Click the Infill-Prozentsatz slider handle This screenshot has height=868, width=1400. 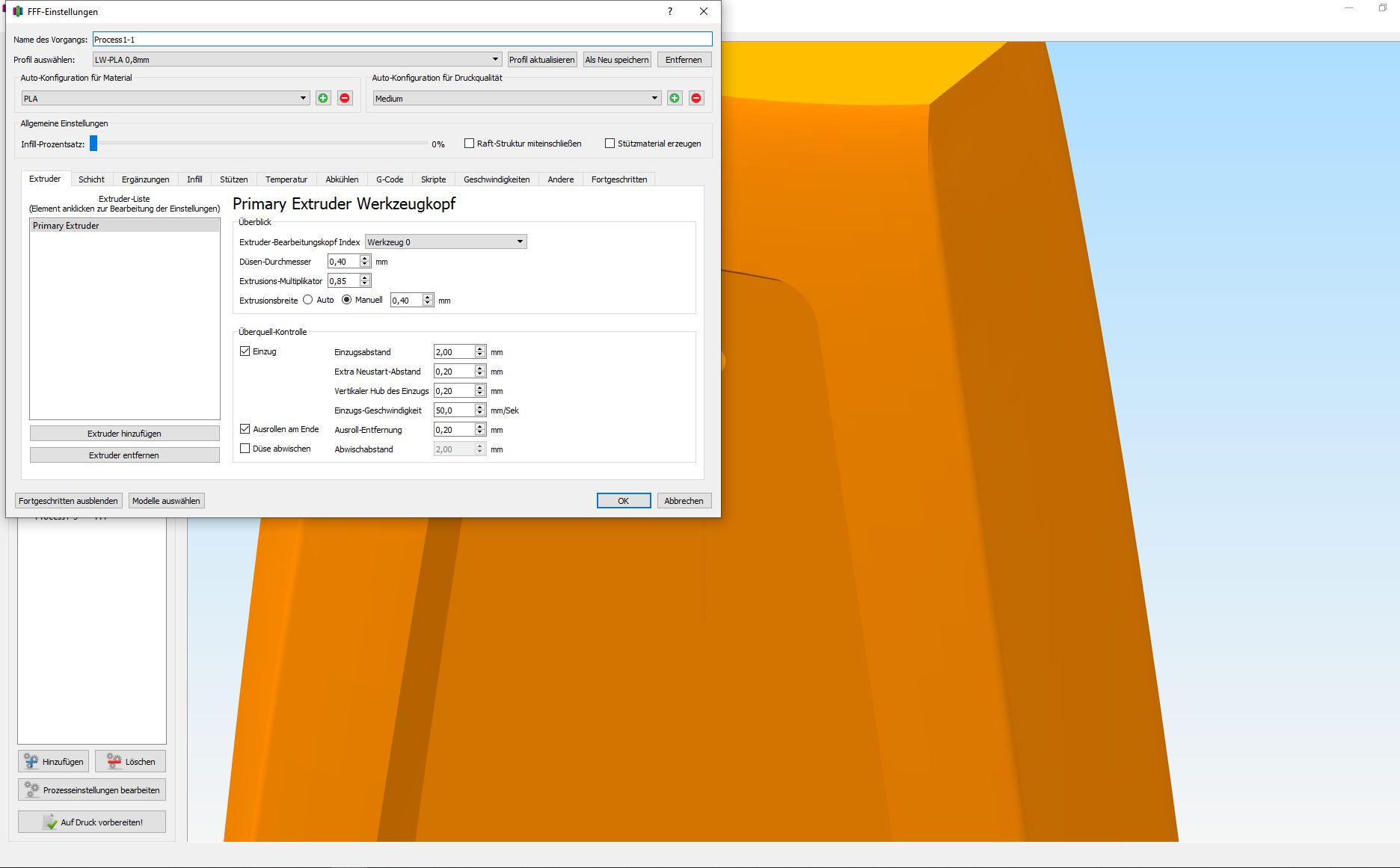click(x=94, y=144)
